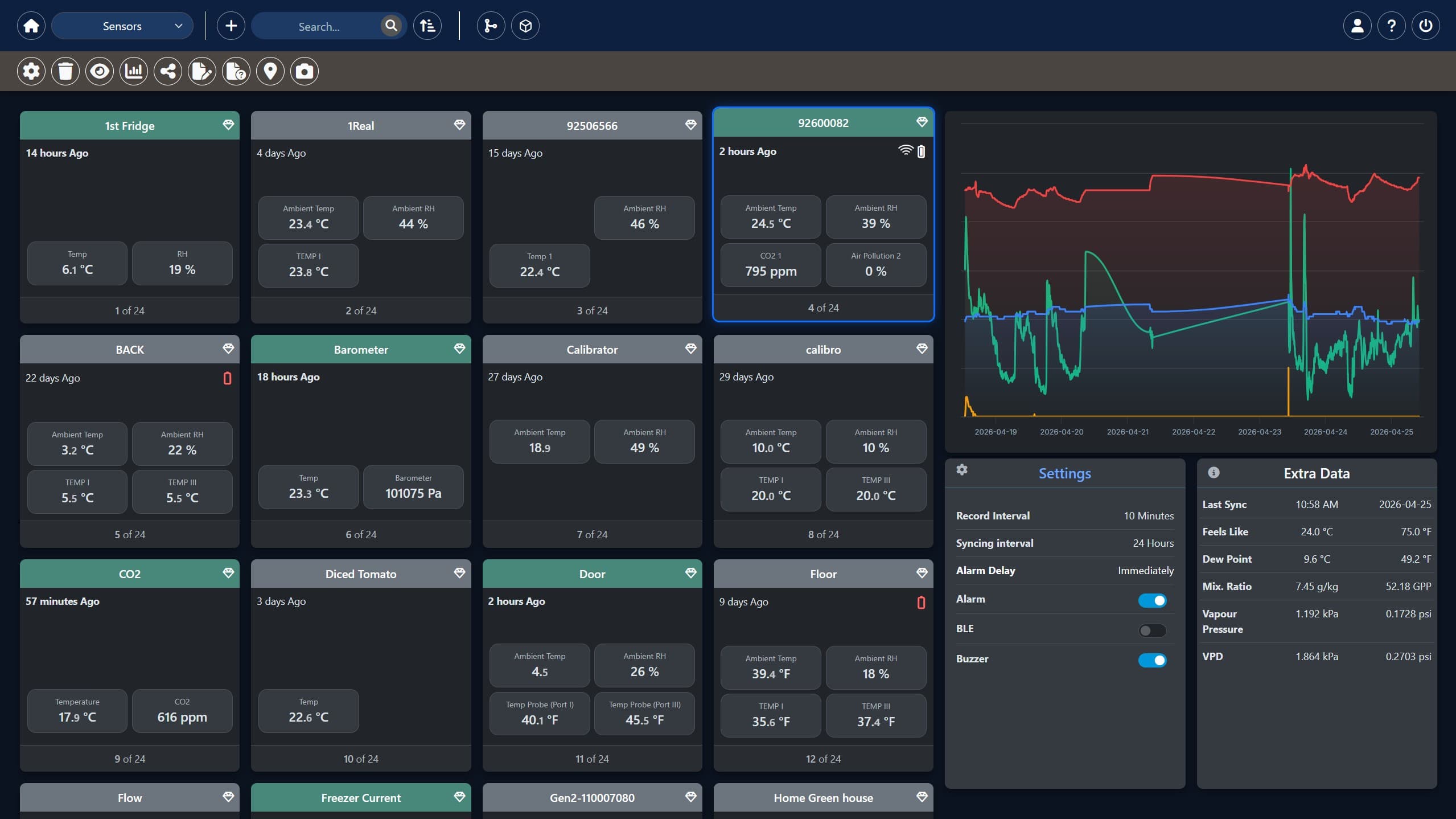Click '4 of 24' footer text

(823, 308)
